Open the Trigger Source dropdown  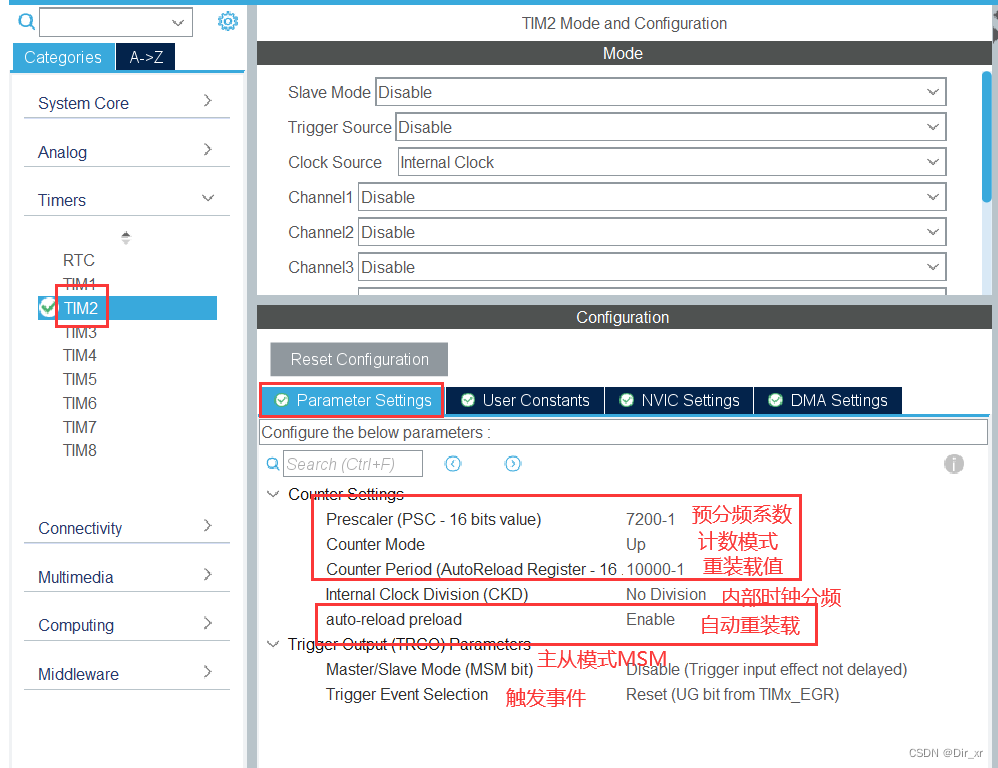point(671,127)
